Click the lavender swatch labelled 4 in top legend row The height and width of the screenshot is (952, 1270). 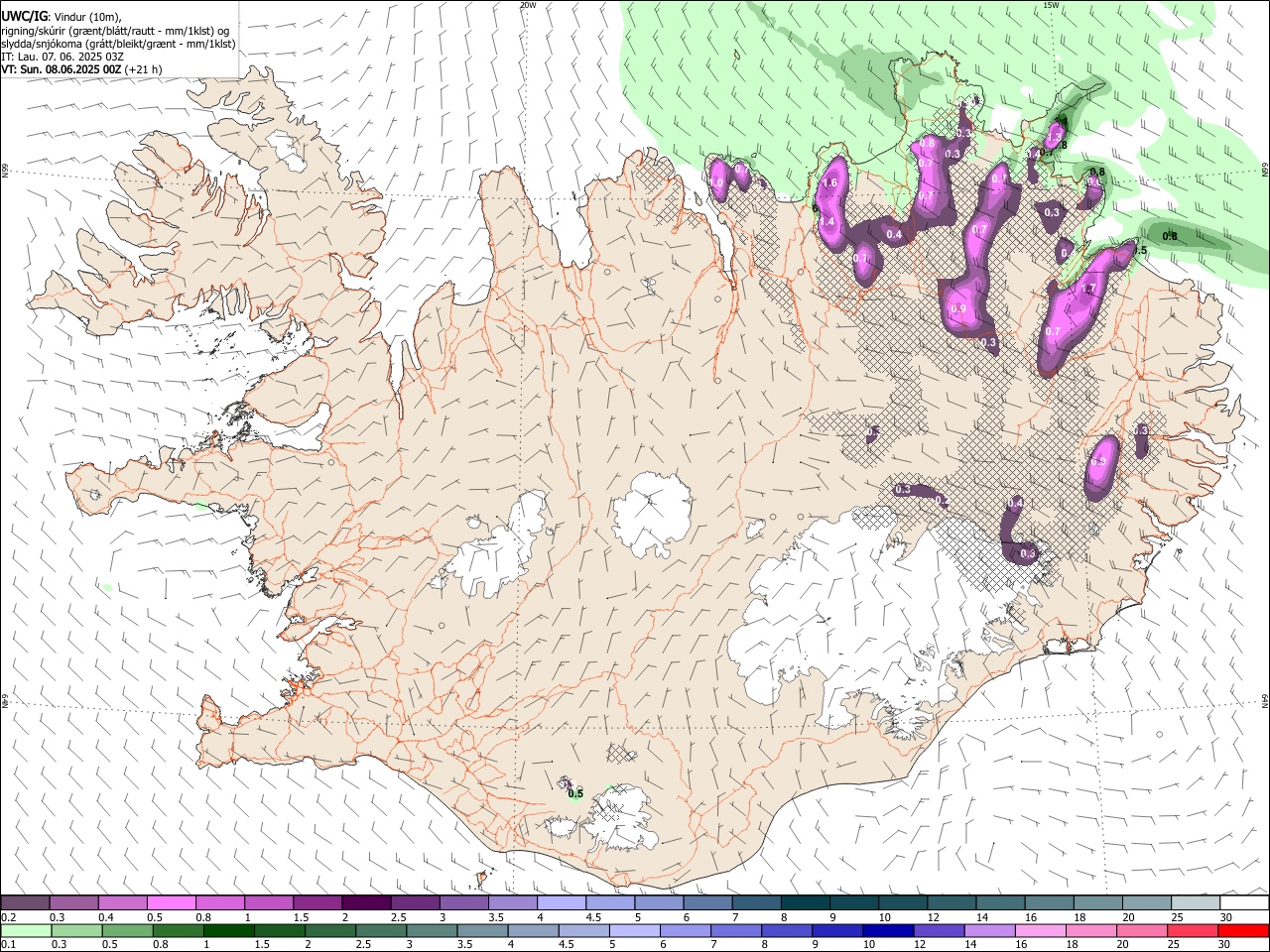(562, 902)
